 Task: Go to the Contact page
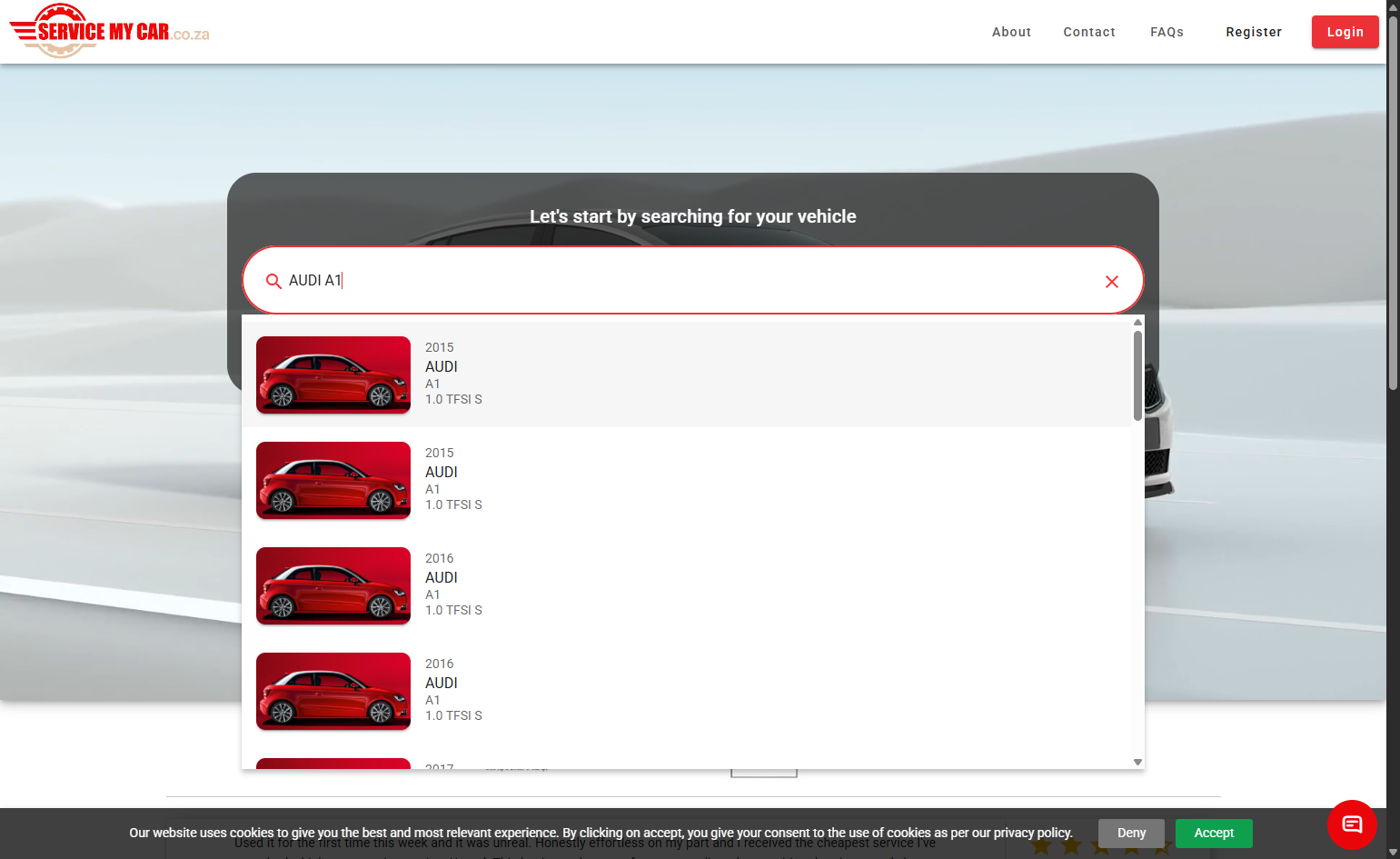click(x=1089, y=32)
